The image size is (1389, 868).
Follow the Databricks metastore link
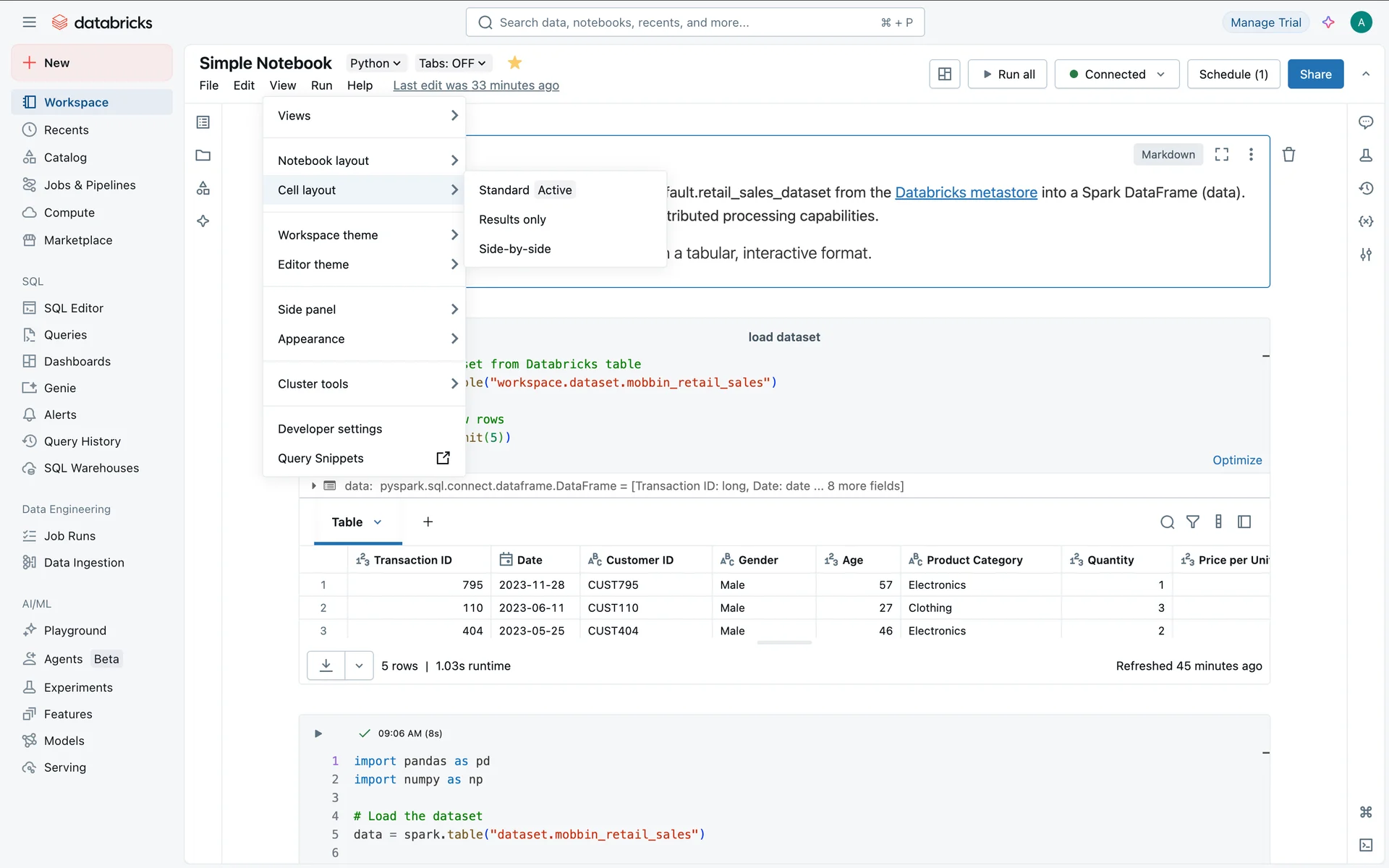point(965,192)
